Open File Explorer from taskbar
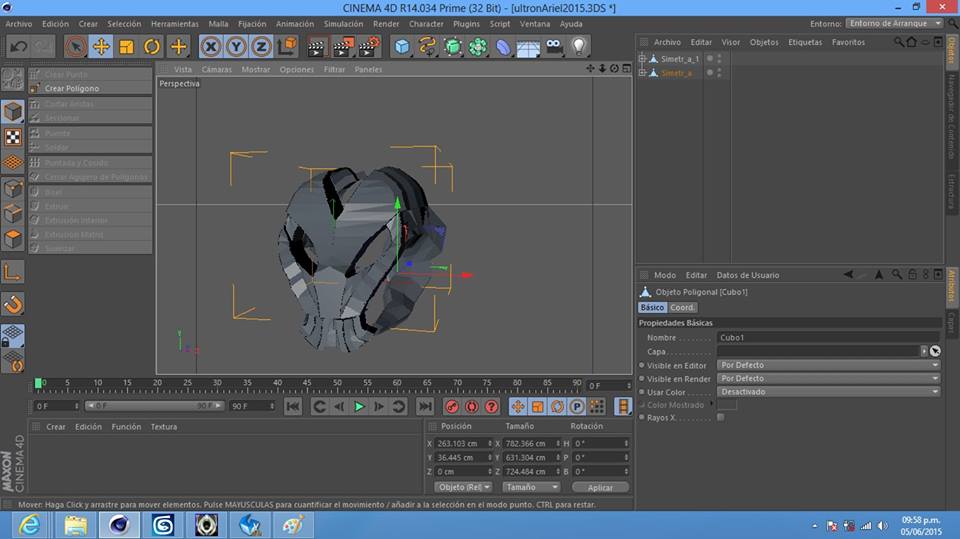 [x=75, y=526]
